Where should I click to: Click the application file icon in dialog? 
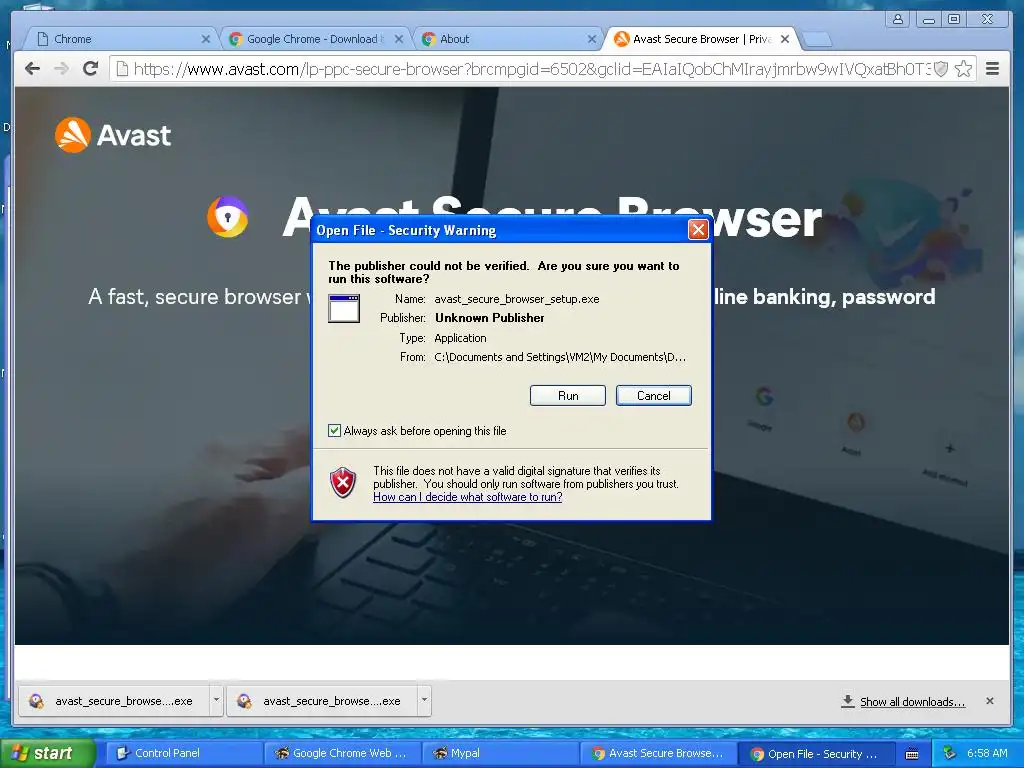point(344,308)
